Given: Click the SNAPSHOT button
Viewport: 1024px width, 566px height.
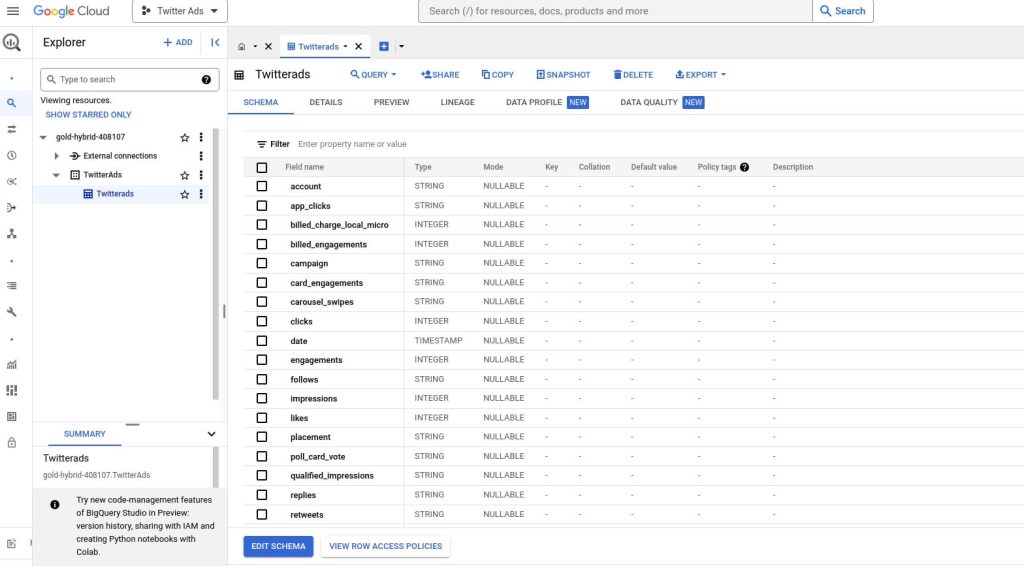Looking at the screenshot, I should (x=564, y=74).
